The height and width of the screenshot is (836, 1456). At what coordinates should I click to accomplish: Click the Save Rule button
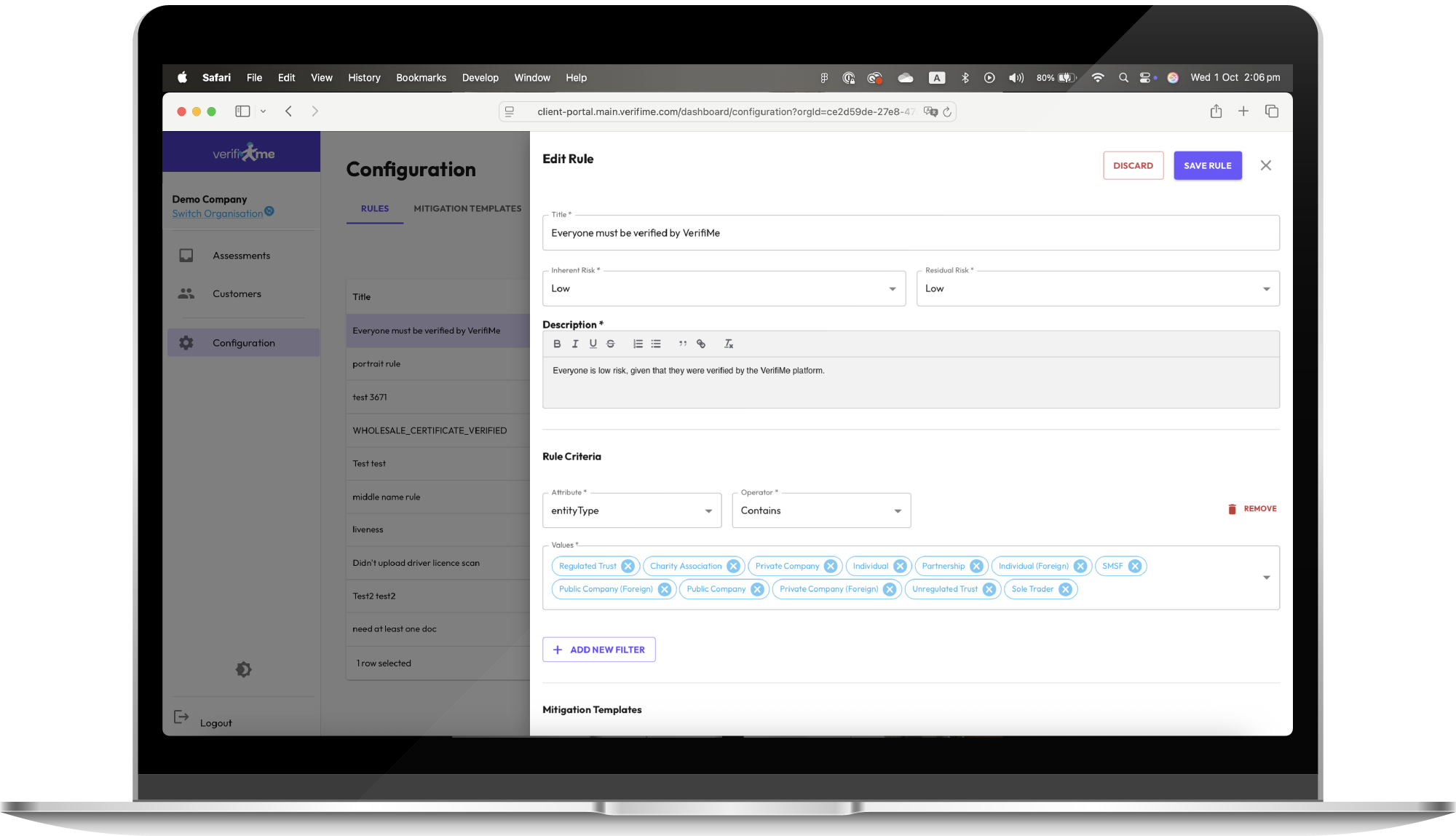click(1207, 165)
